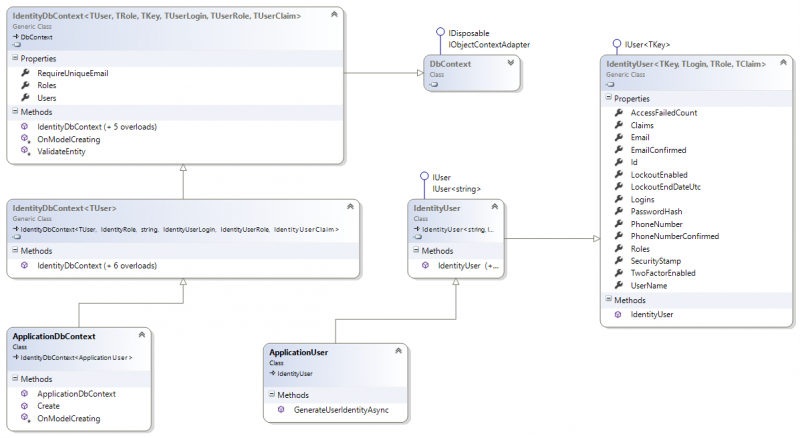
Task: Click the IdentityUser base type label under ApplicationUser
Action: (294, 374)
